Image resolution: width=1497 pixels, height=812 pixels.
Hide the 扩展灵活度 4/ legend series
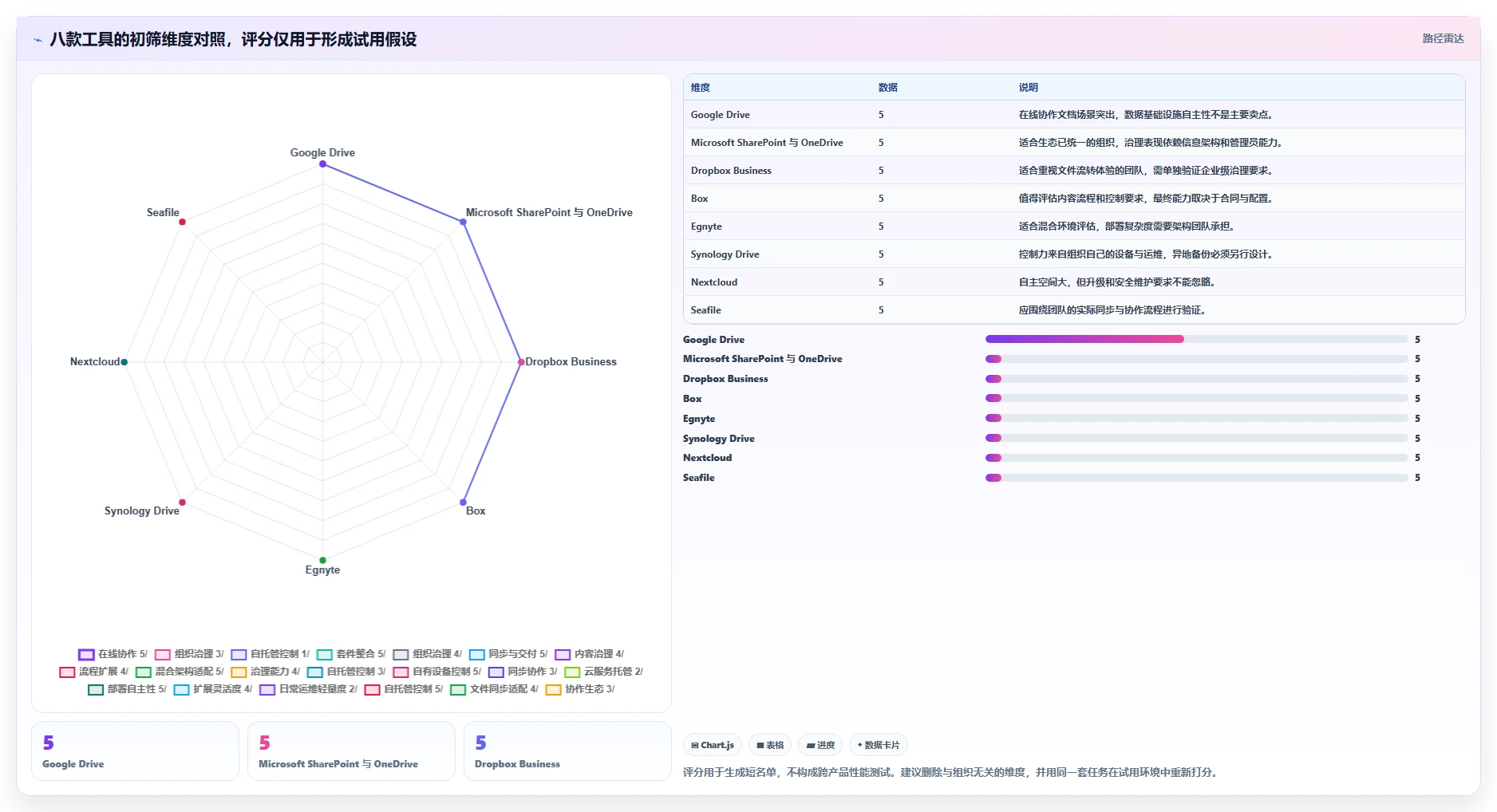pyautogui.click(x=212, y=689)
